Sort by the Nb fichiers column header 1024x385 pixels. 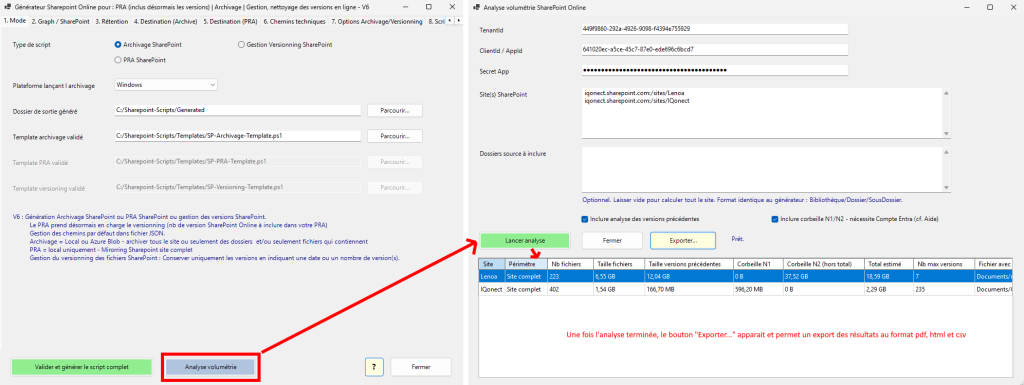570,264
